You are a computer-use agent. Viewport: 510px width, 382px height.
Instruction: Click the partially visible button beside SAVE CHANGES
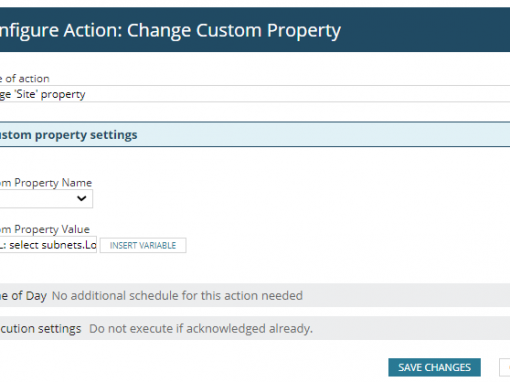[x=505, y=367]
